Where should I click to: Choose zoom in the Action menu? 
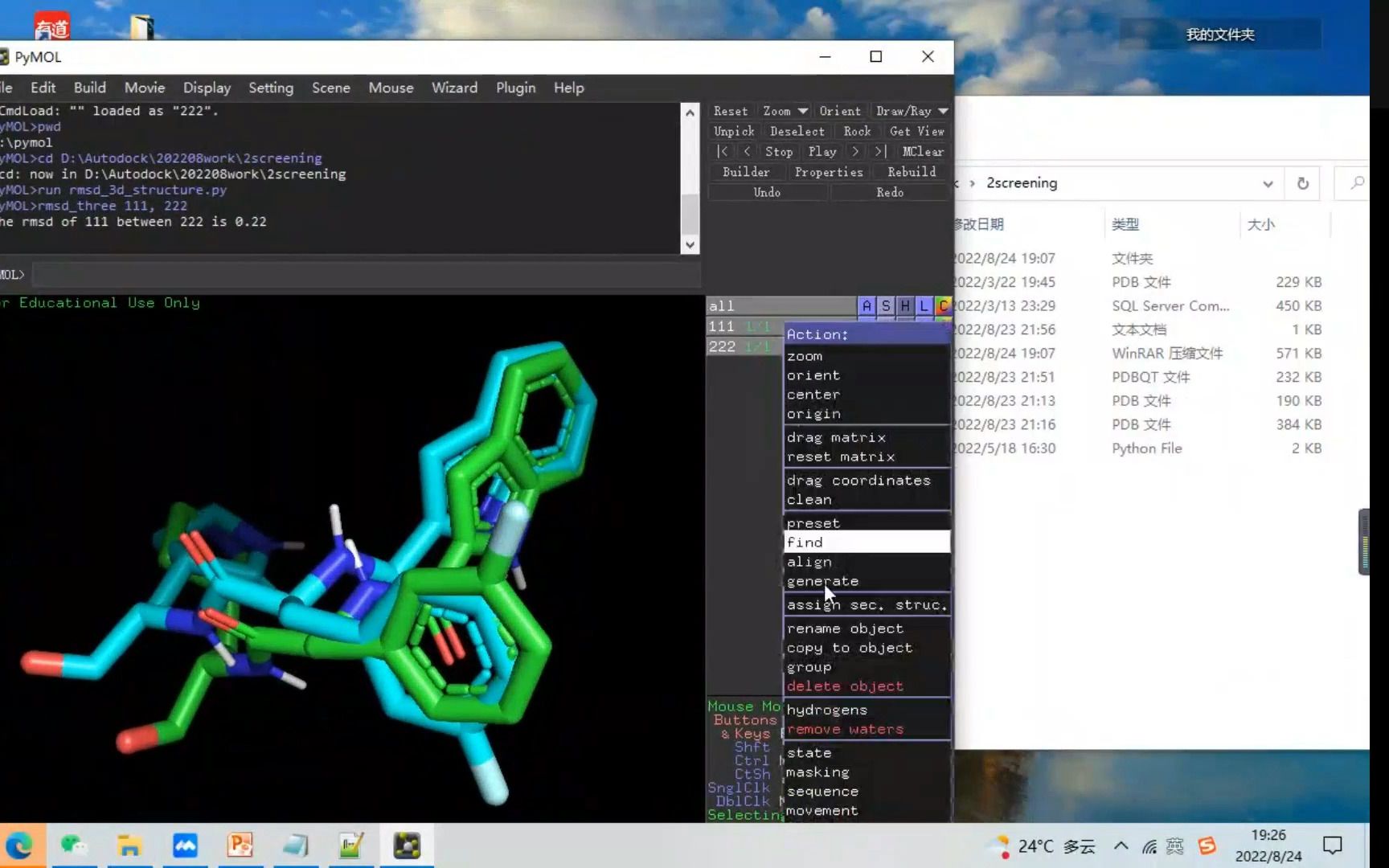pyautogui.click(x=867, y=356)
